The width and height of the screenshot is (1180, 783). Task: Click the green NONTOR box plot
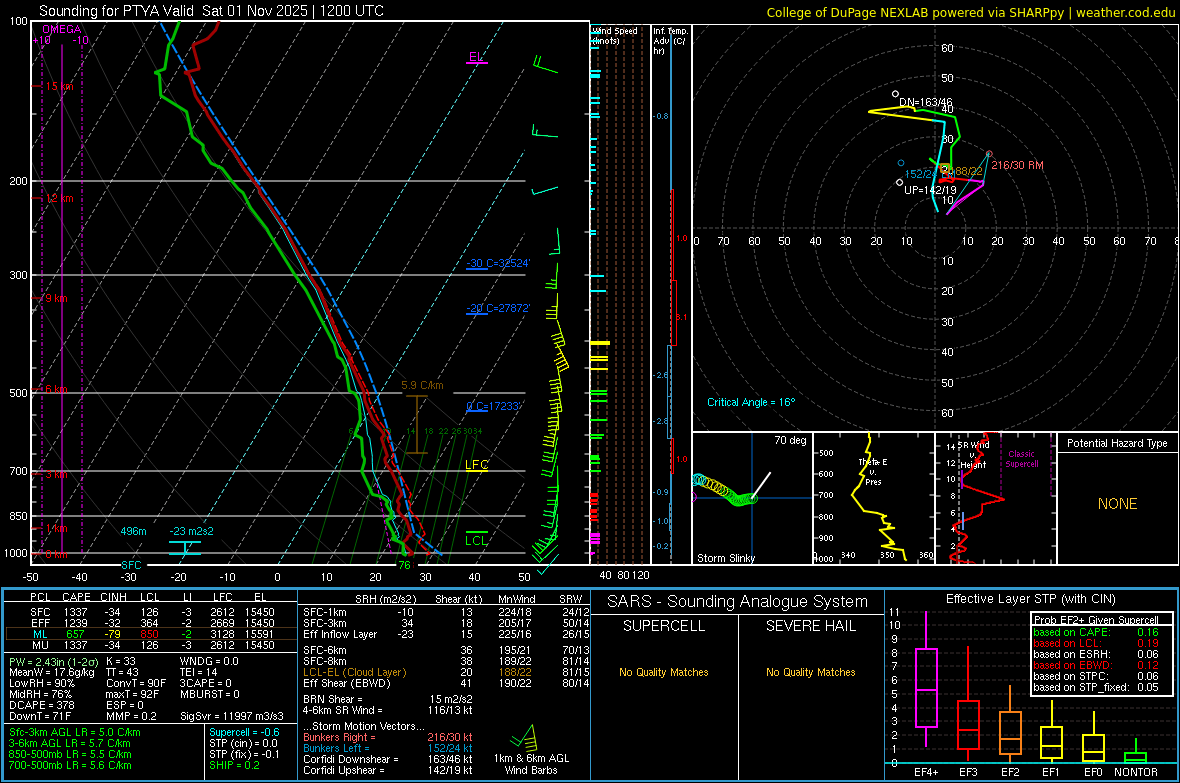coord(1135,757)
